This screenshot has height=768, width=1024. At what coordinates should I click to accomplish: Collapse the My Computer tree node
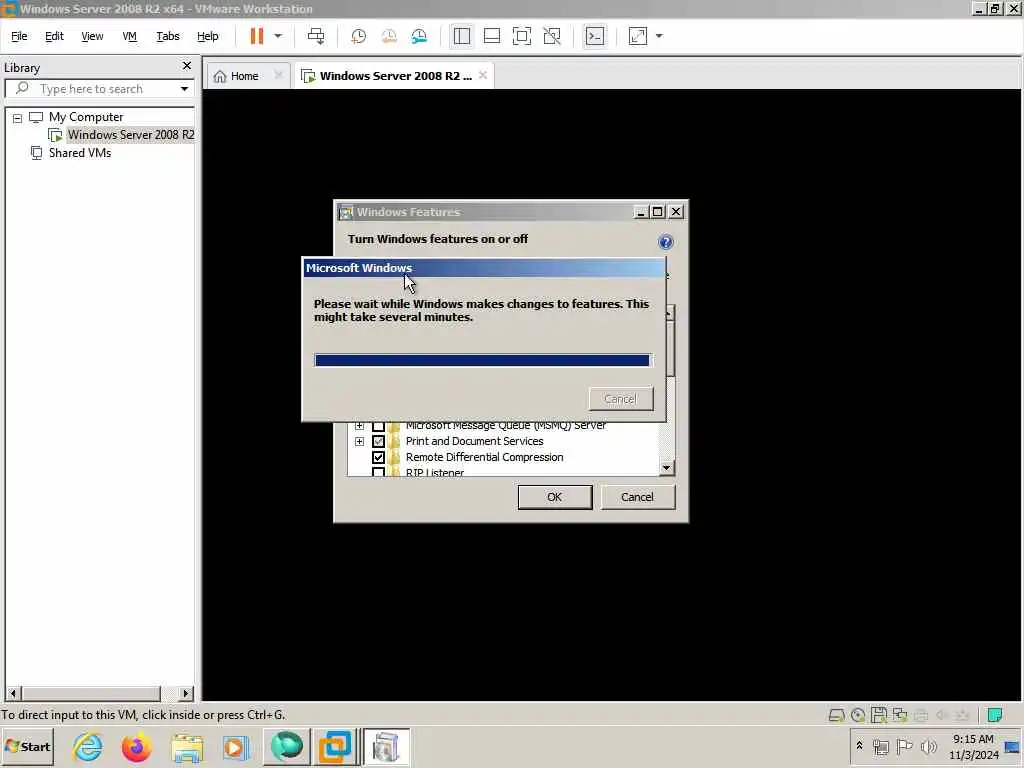click(18, 118)
